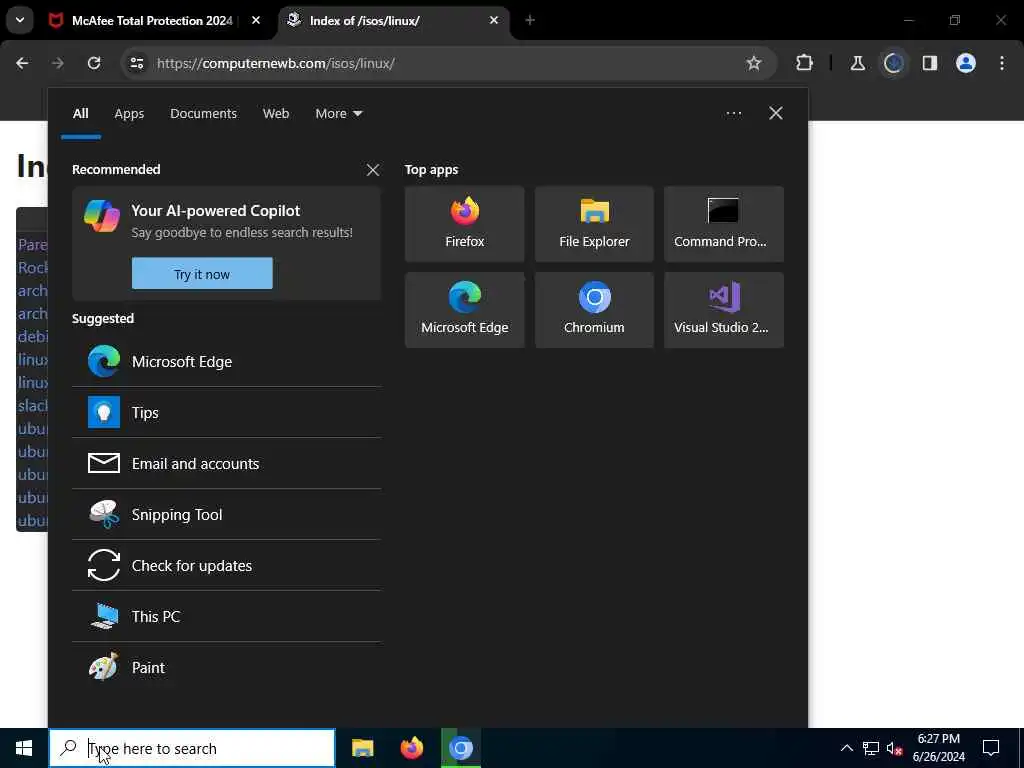1024x768 pixels.
Task: Launch Command Prompt tile
Action: 724,224
